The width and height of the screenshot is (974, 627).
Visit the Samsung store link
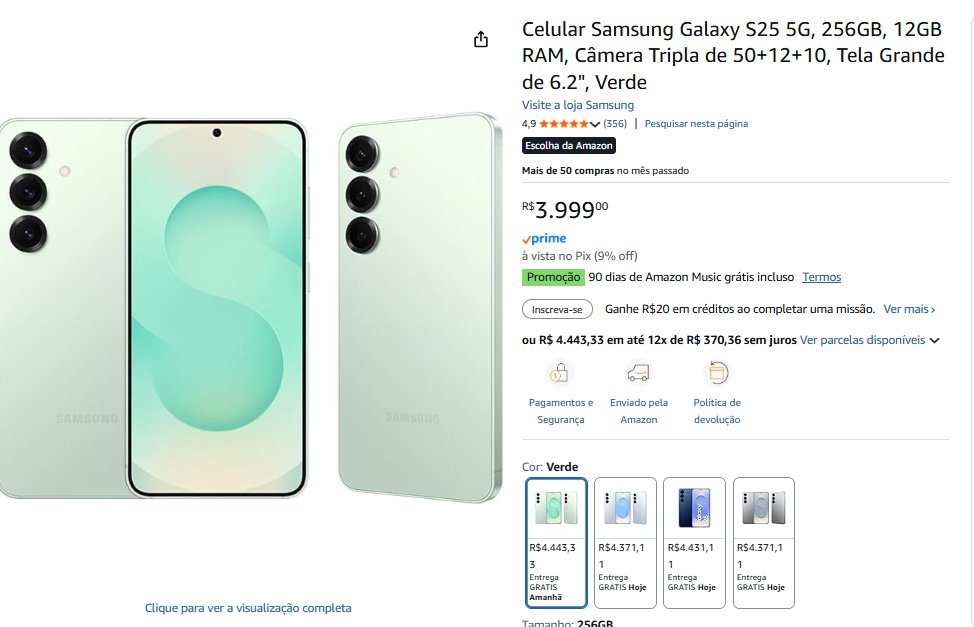(x=577, y=105)
